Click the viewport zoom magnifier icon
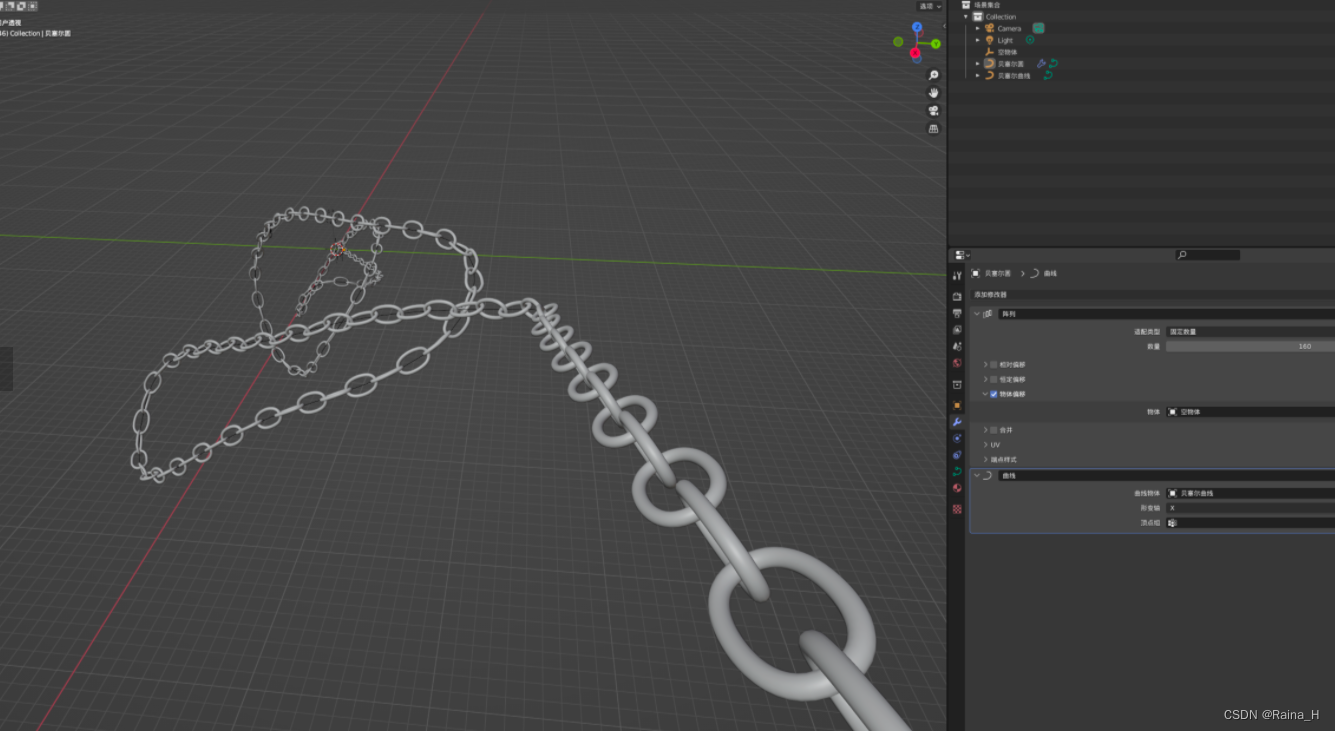 pyautogui.click(x=934, y=76)
